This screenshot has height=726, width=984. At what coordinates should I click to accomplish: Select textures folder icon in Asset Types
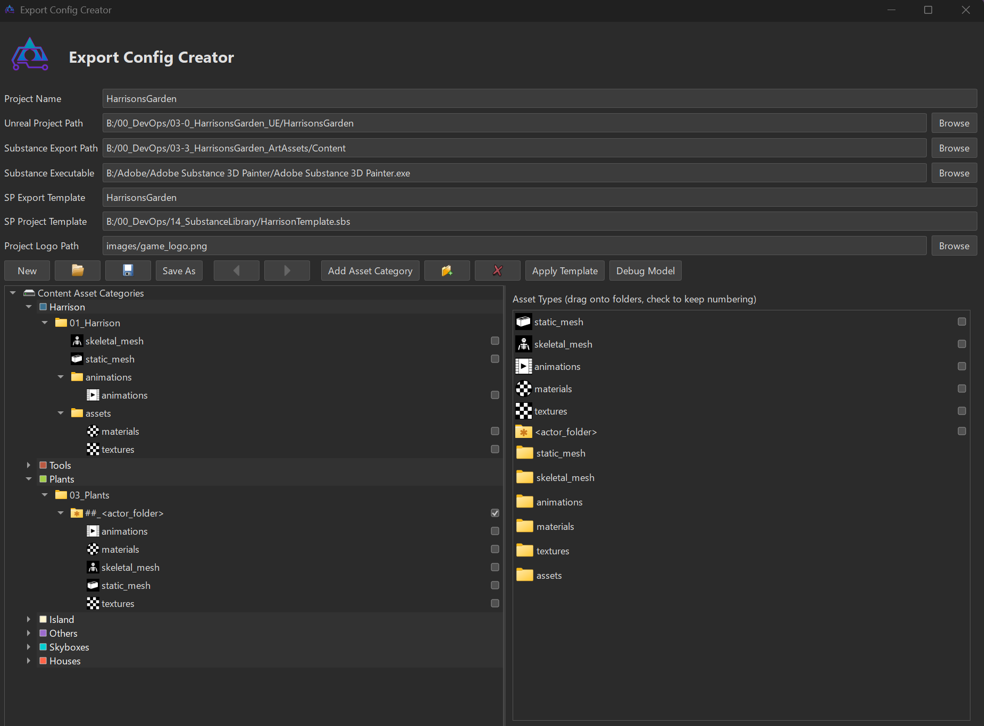pos(525,551)
